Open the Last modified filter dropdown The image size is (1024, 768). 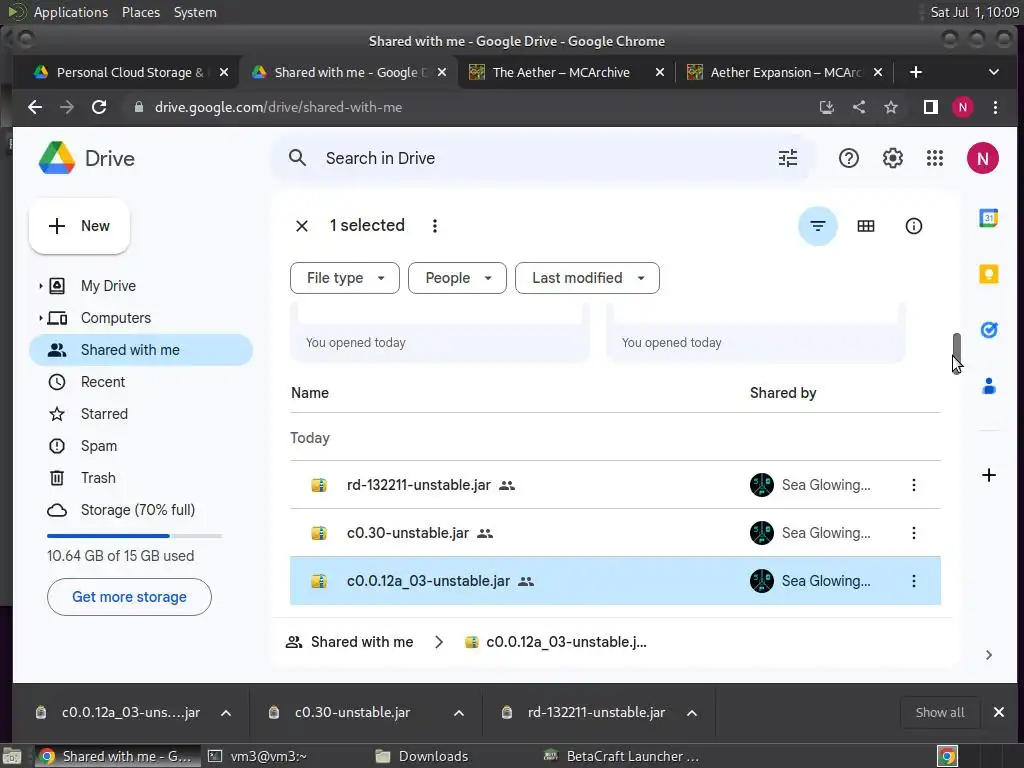587,278
